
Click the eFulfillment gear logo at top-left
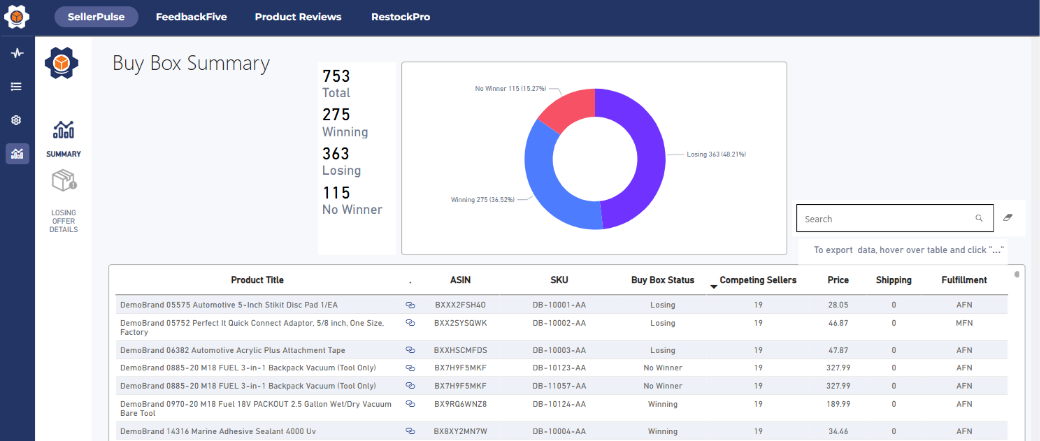pos(17,17)
